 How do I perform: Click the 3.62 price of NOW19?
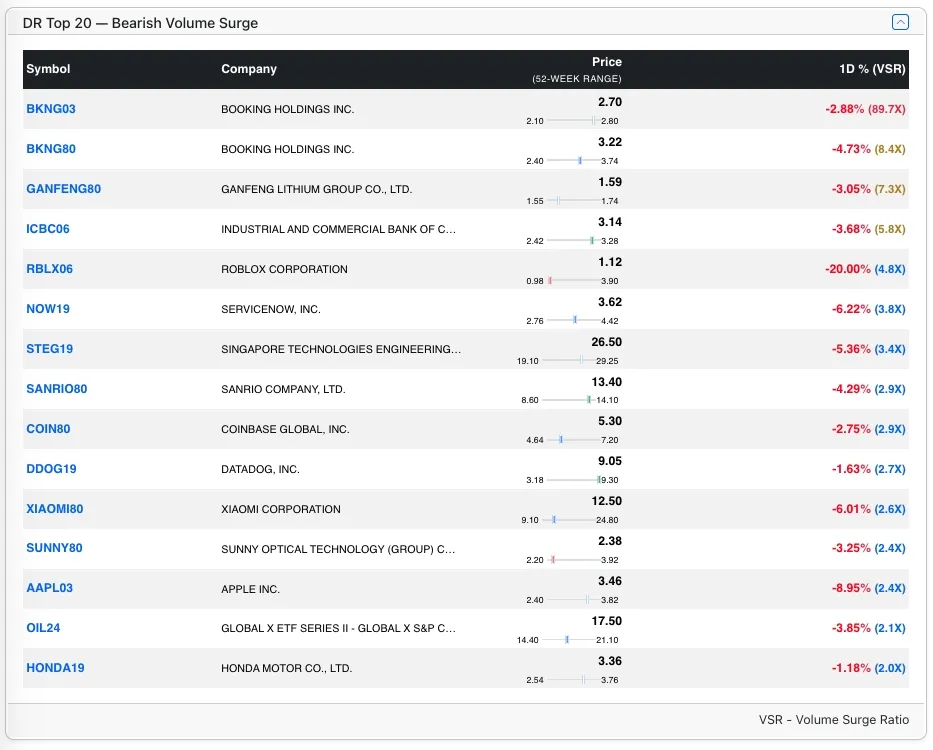click(x=610, y=302)
